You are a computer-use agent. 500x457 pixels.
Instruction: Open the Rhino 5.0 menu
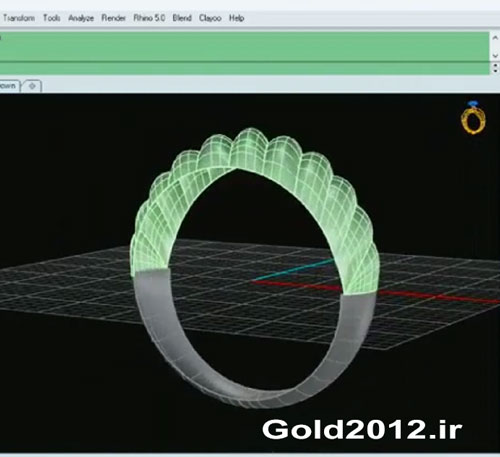[149, 18]
